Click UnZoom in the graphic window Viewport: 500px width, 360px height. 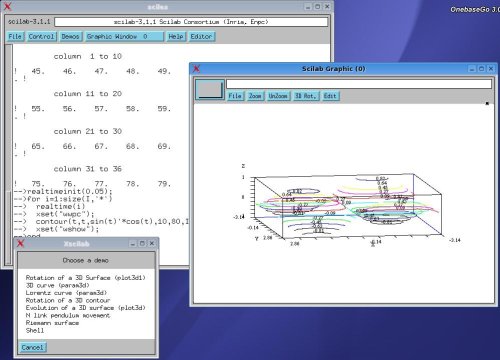tap(278, 96)
